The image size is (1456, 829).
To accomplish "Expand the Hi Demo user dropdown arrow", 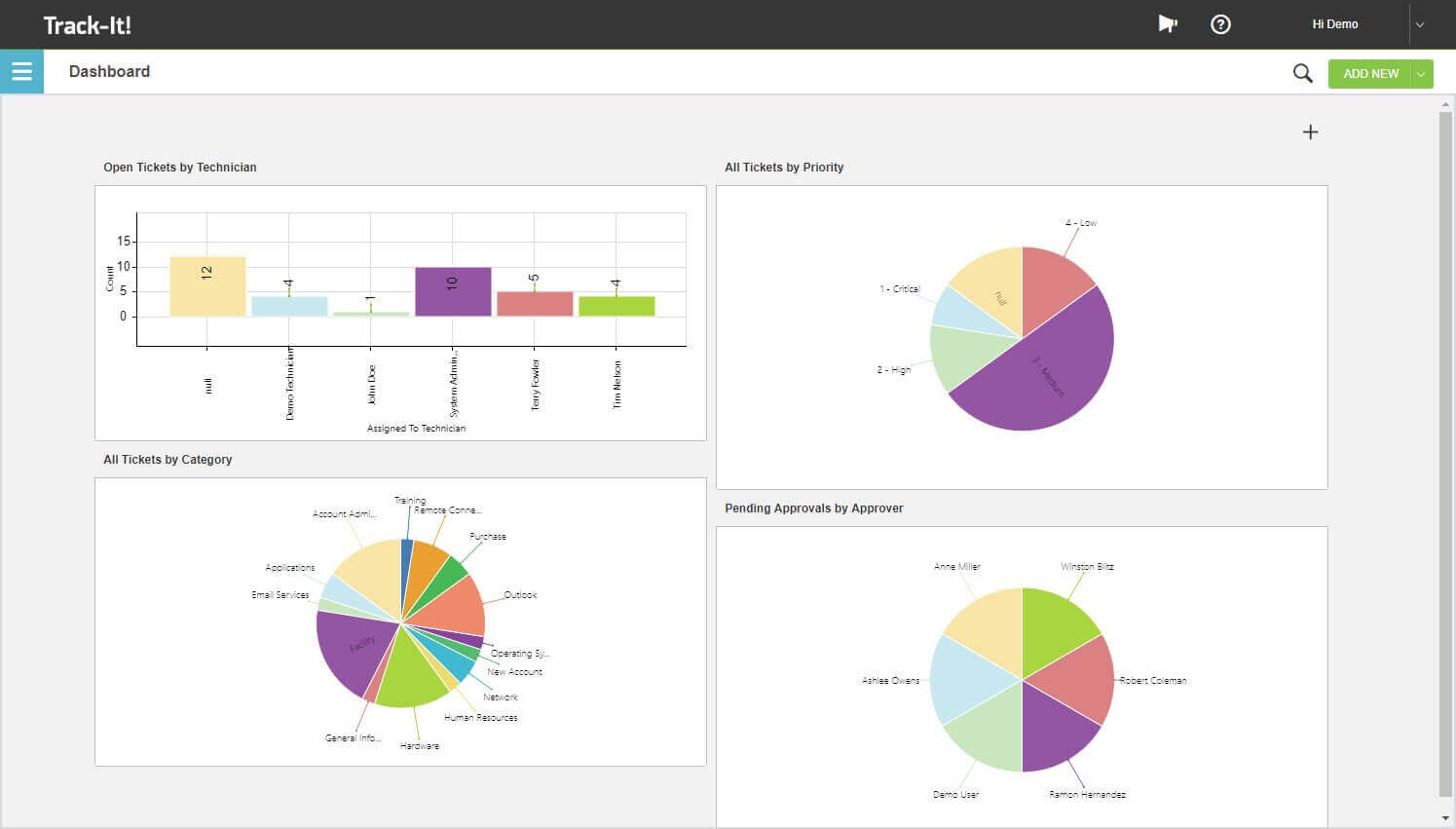I will [1420, 25].
